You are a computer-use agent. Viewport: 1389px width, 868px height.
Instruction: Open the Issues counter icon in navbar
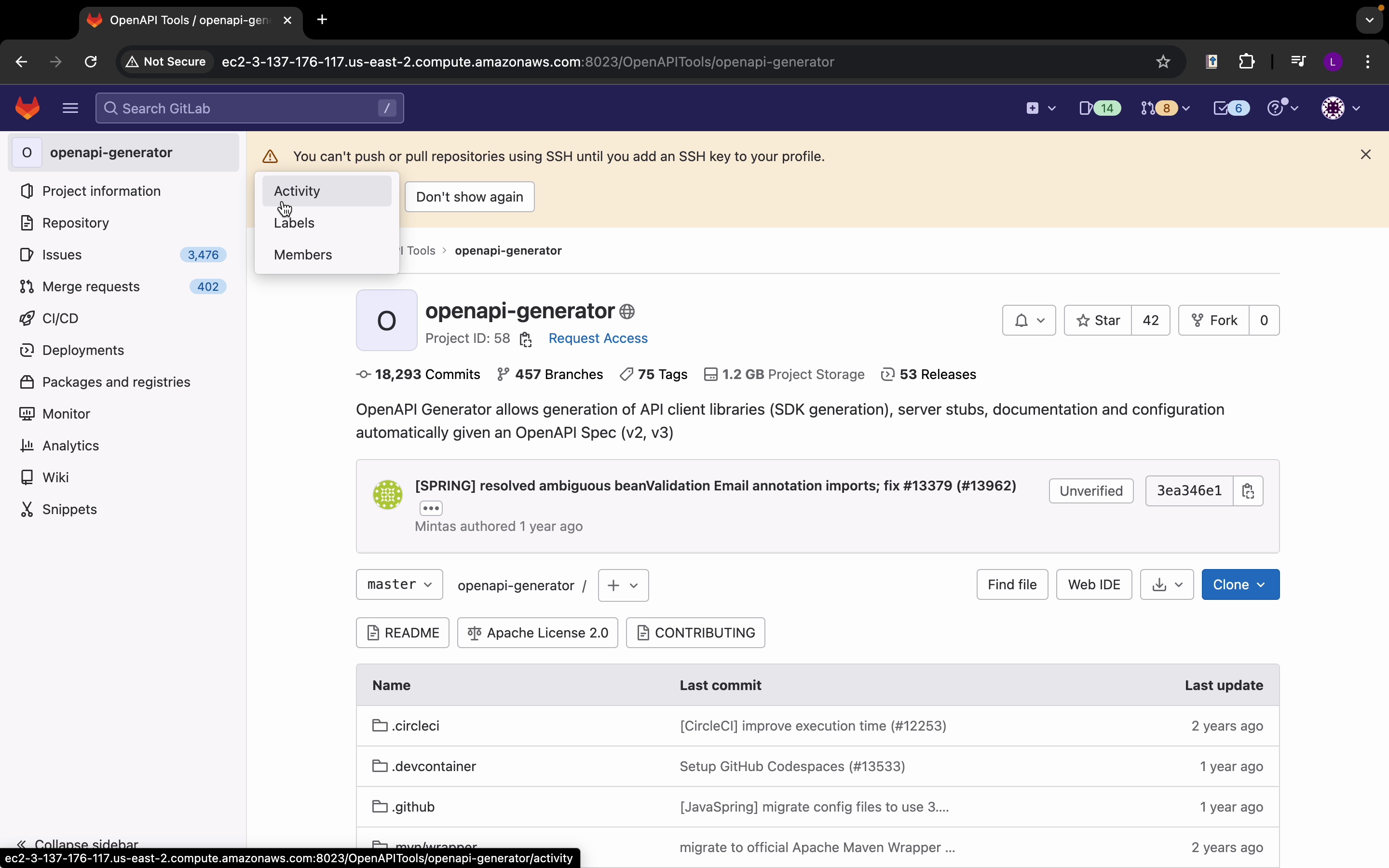point(1099,108)
